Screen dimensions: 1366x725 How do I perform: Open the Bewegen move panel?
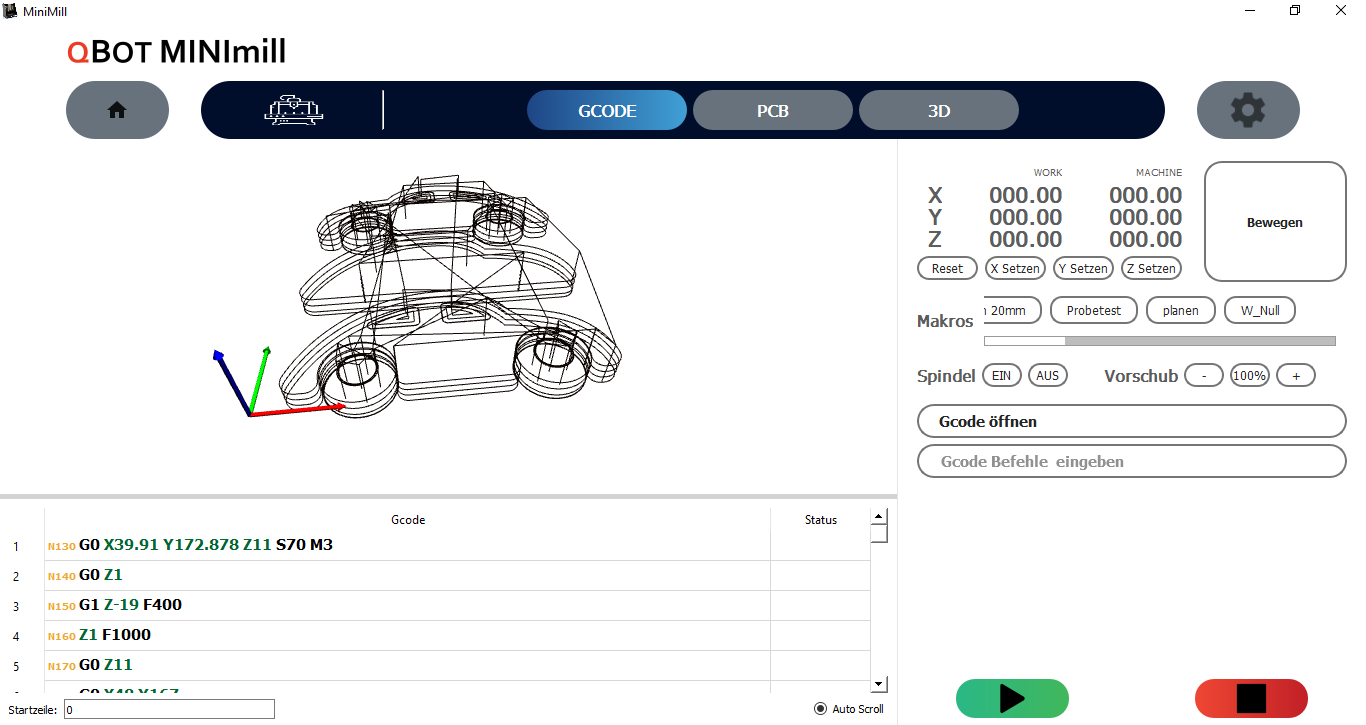tap(1275, 222)
